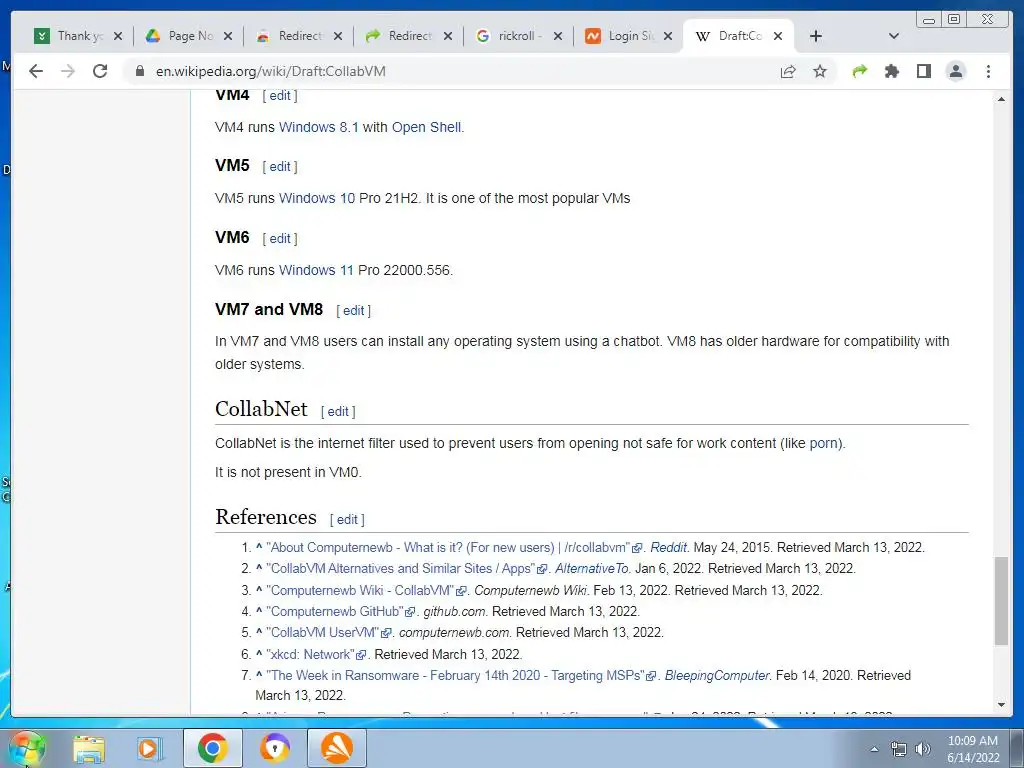Click the network tray icon
Screen dimensions: 1024x768
[899, 749]
